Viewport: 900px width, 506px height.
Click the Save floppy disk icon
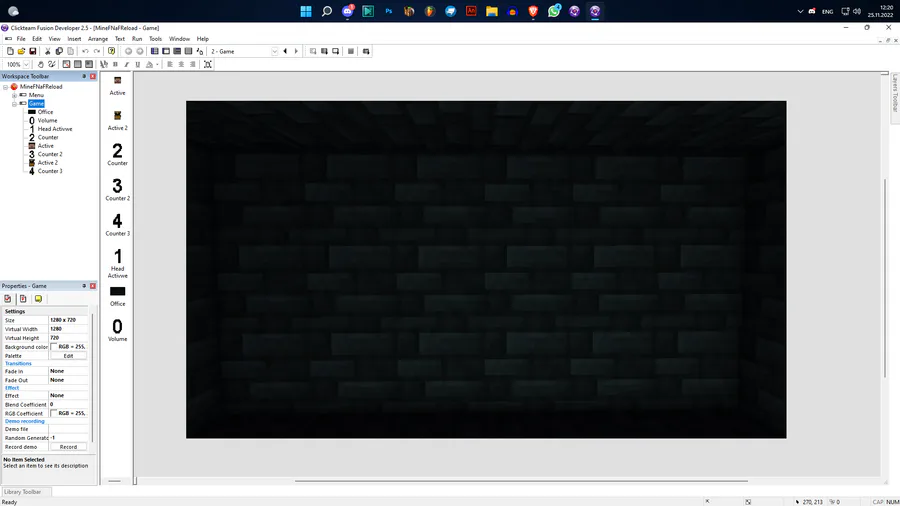point(33,51)
